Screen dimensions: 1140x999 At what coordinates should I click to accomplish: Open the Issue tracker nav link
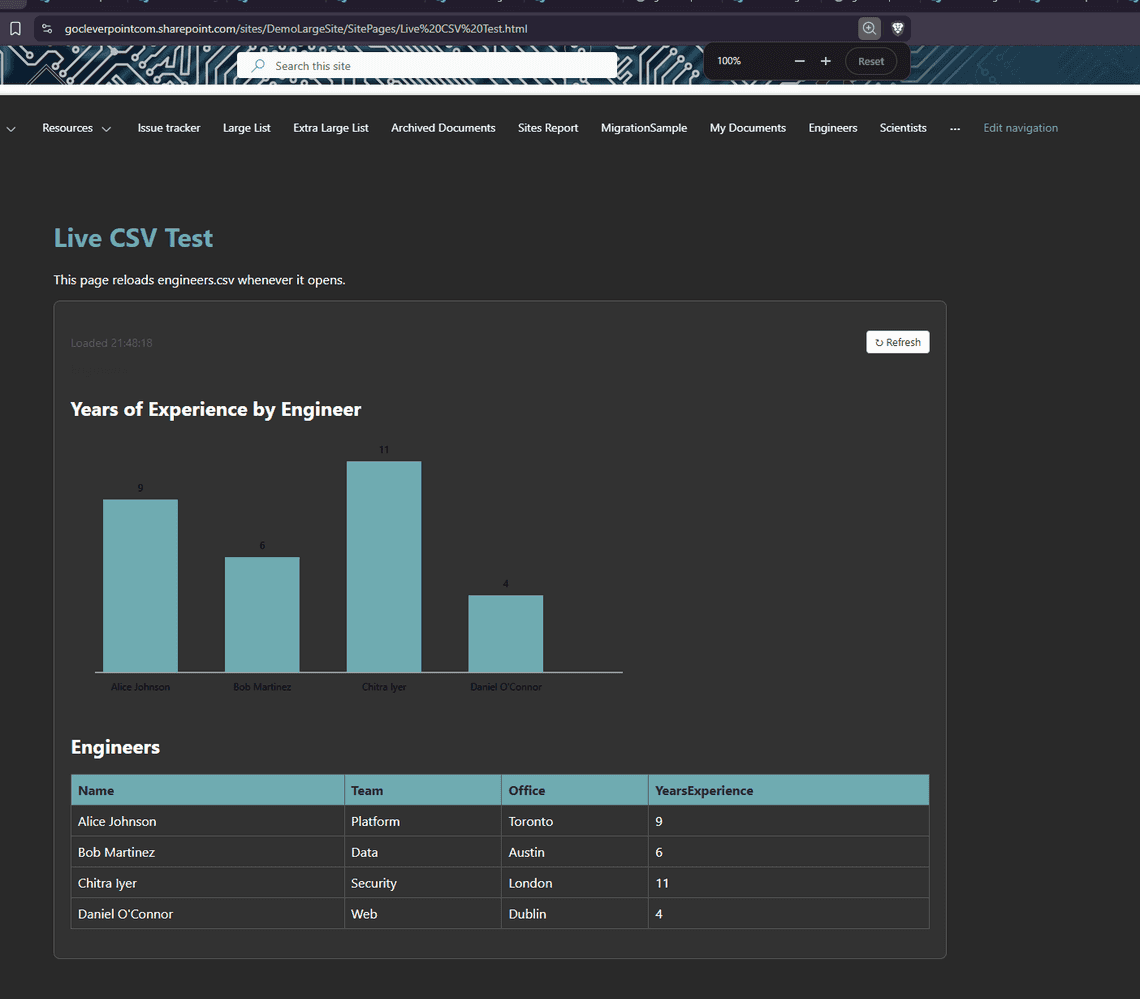[169, 128]
